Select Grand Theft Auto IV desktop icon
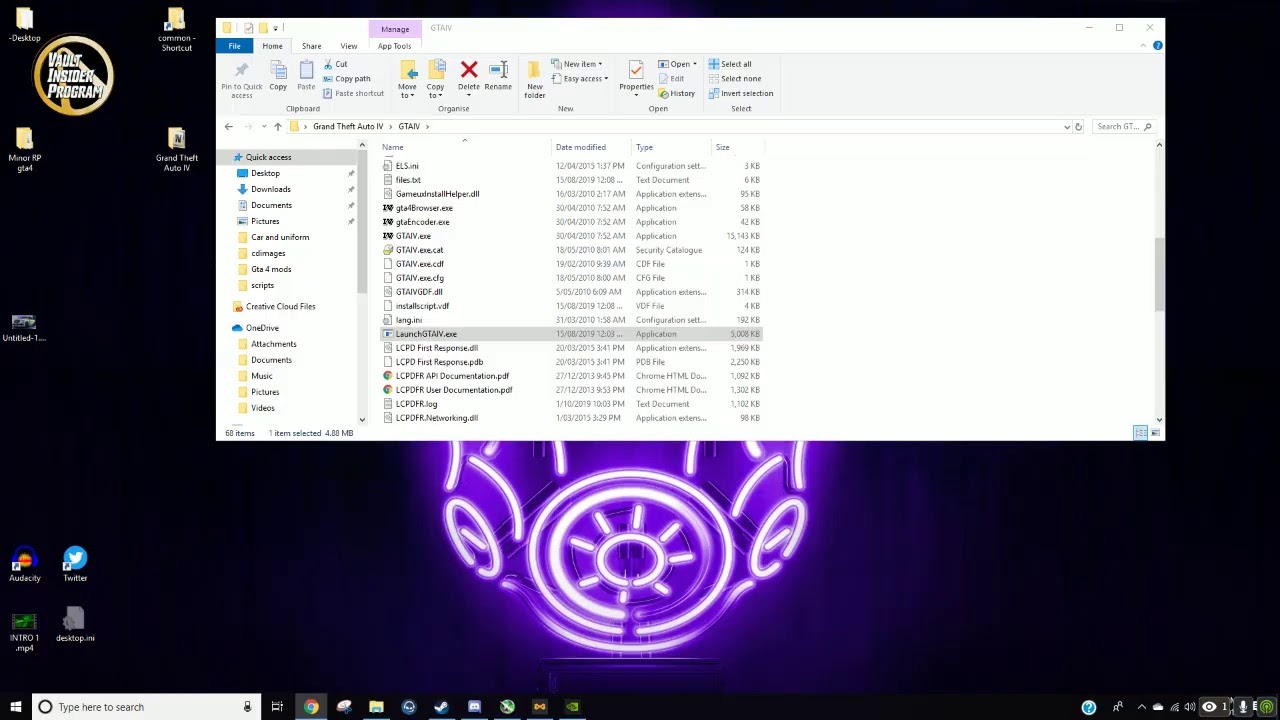Image resolution: width=1280 pixels, height=720 pixels. click(x=177, y=150)
